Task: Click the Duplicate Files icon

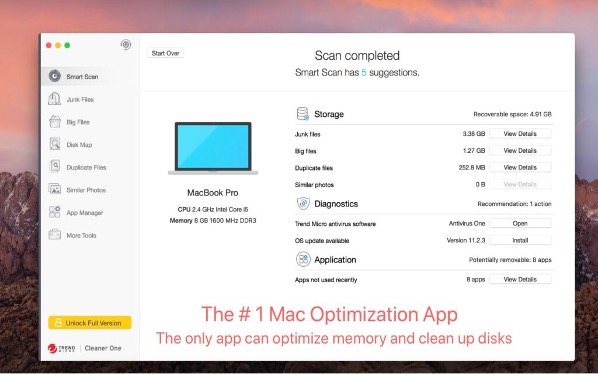Action: coord(55,167)
